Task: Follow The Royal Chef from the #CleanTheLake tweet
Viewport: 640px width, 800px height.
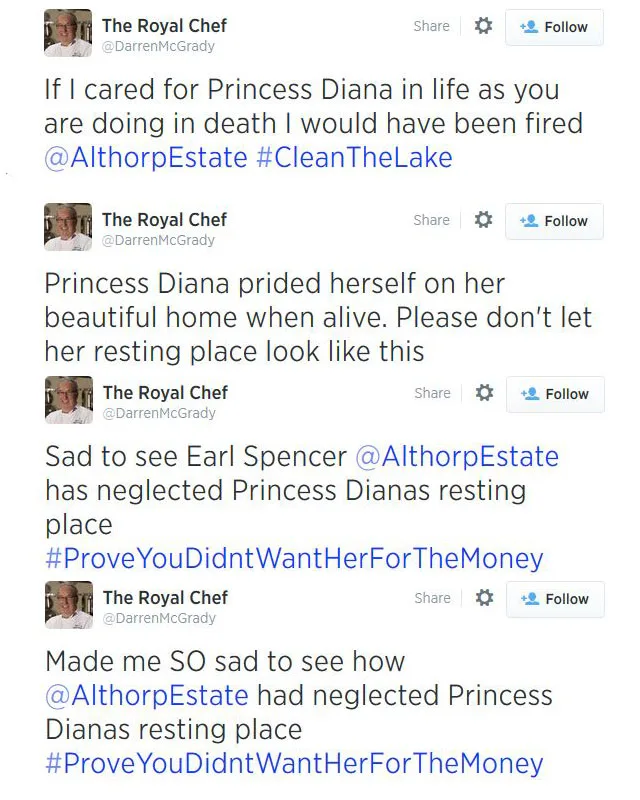Action: click(554, 27)
